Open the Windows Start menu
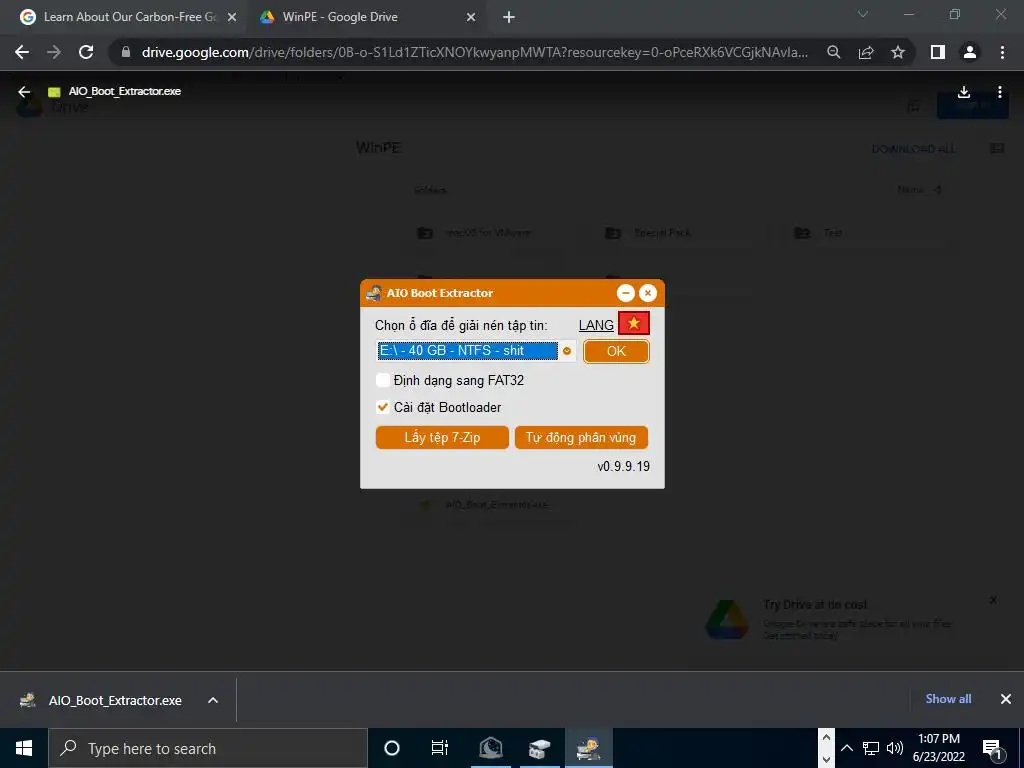Image resolution: width=1024 pixels, height=768 pixels. tap(24, 748)
